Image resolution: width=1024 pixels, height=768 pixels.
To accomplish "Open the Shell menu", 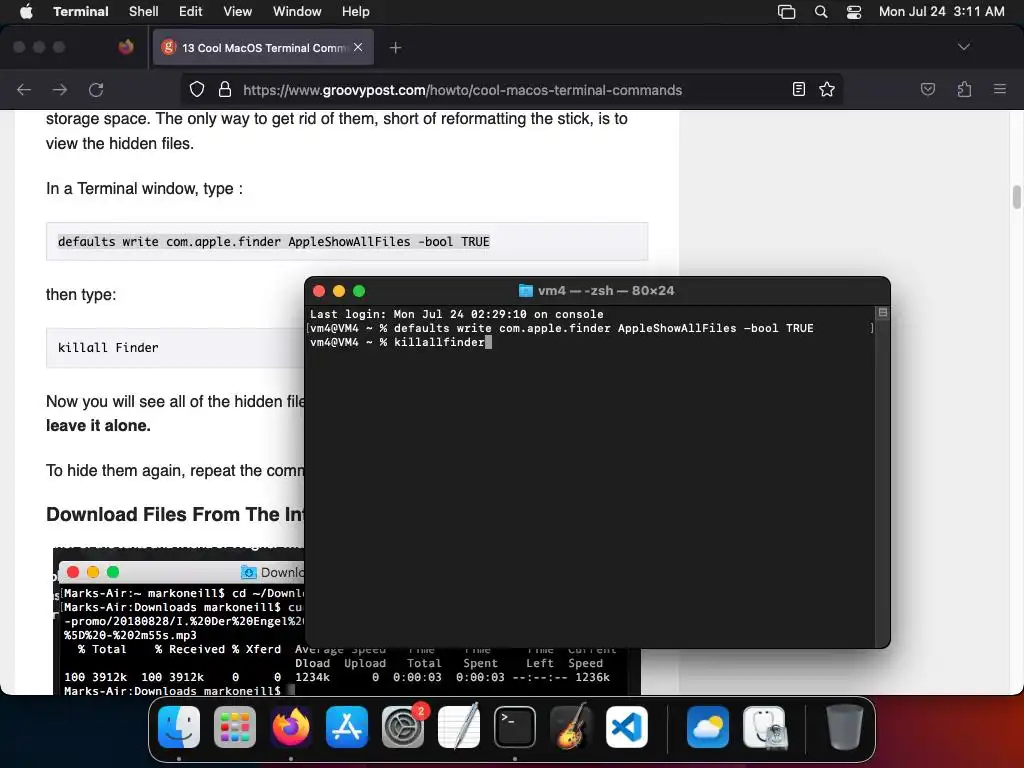I will [x=144, y=12].
